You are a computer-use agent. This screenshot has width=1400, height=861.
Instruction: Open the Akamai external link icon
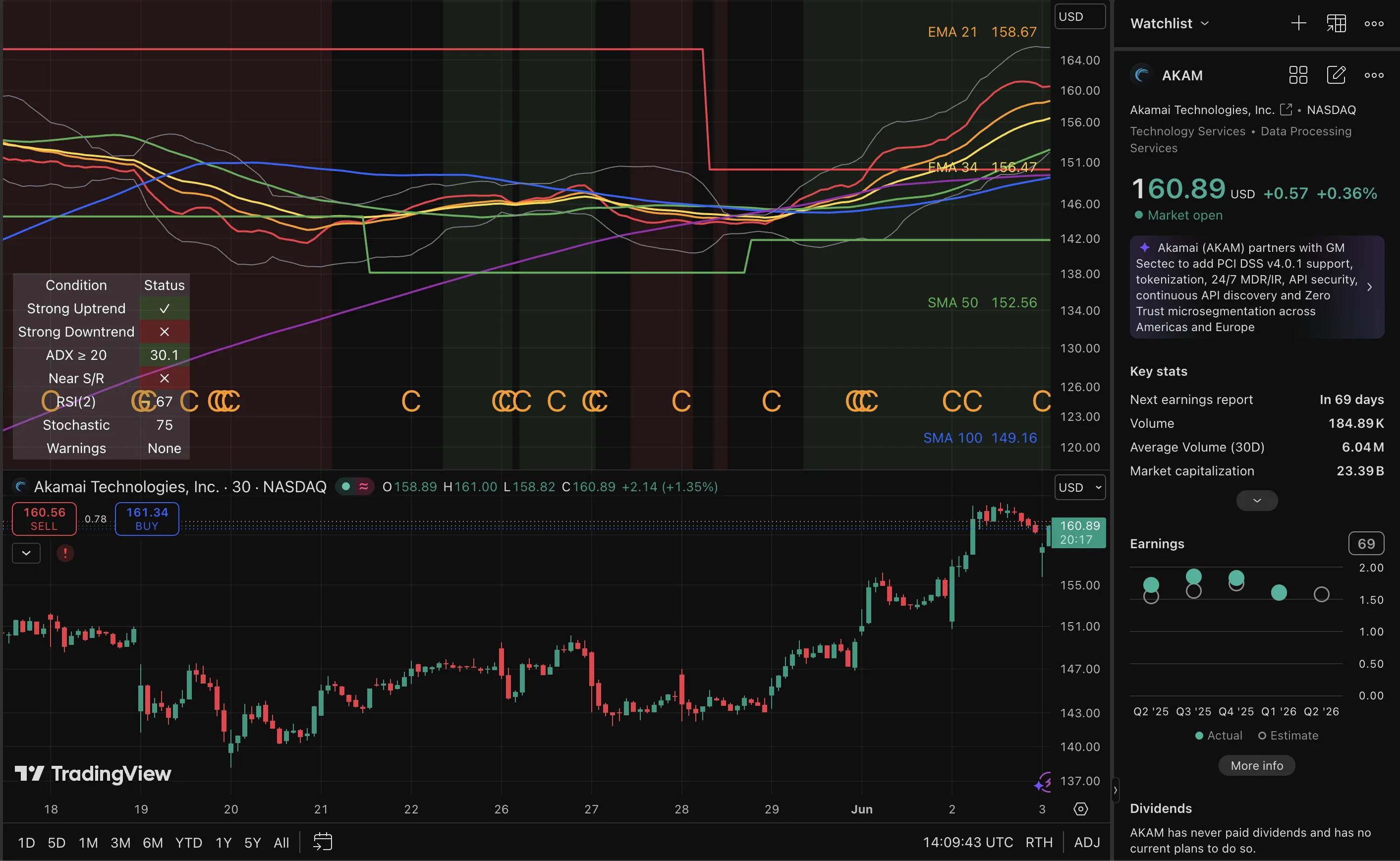tap(1286, 110)
